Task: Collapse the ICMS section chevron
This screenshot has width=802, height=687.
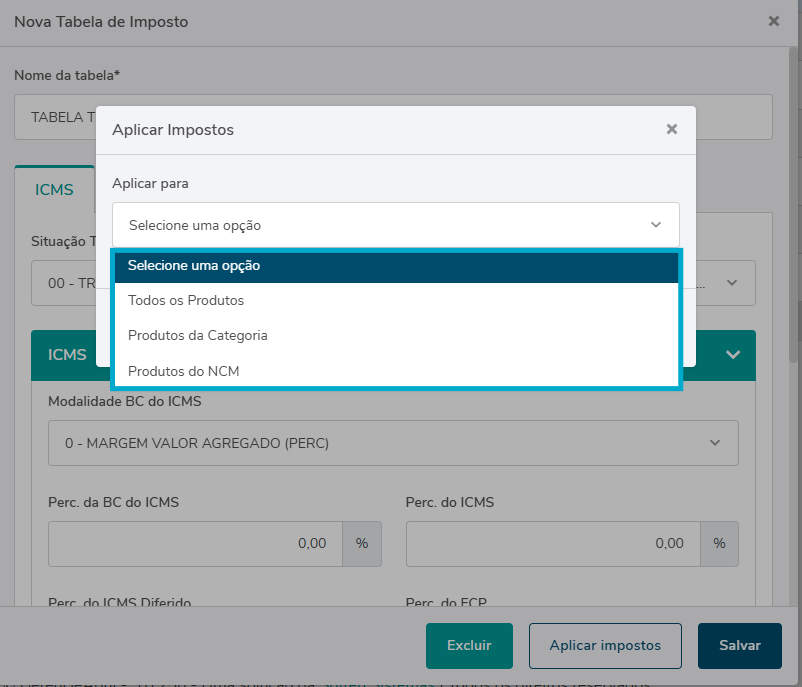Action: click(x=733, y=355)
